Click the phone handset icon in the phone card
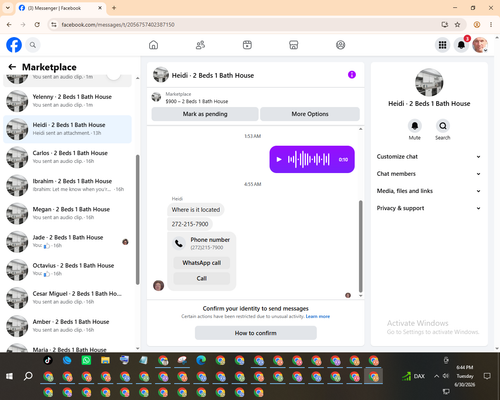This screenshot has height=400, width=500. [179, 243]
